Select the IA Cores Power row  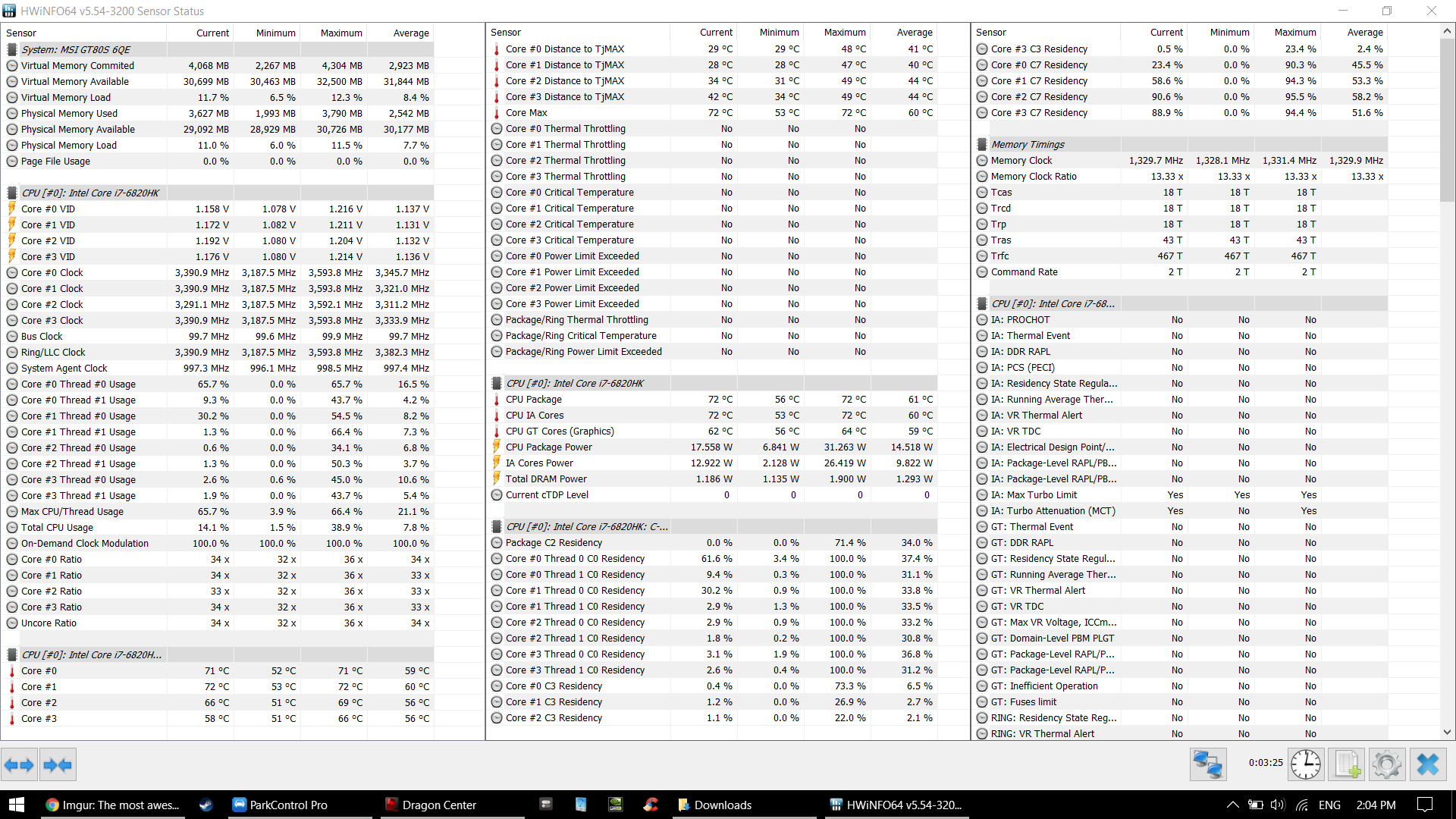(x=713, y=463)
